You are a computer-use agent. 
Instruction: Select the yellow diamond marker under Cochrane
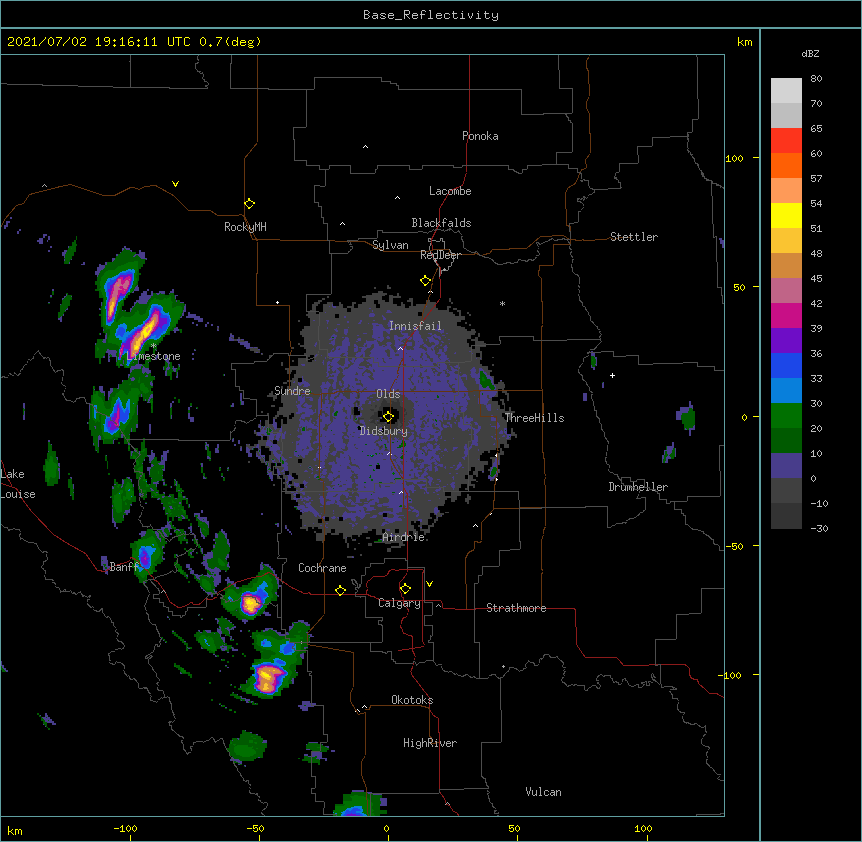340,590
